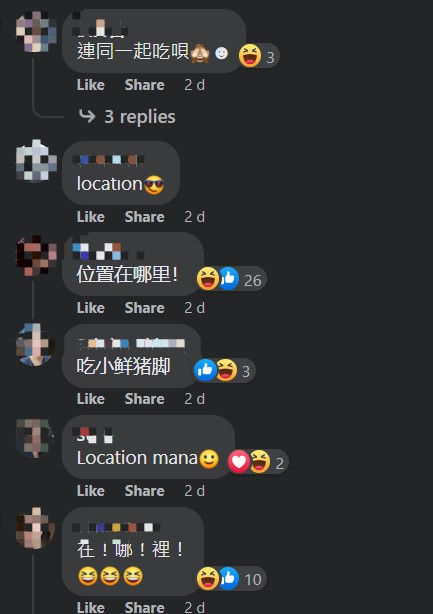The height and width of the screenshot is (614, 433).
Task: Click the reply arrow icon beside 3 replies
Action: [87, 116]
